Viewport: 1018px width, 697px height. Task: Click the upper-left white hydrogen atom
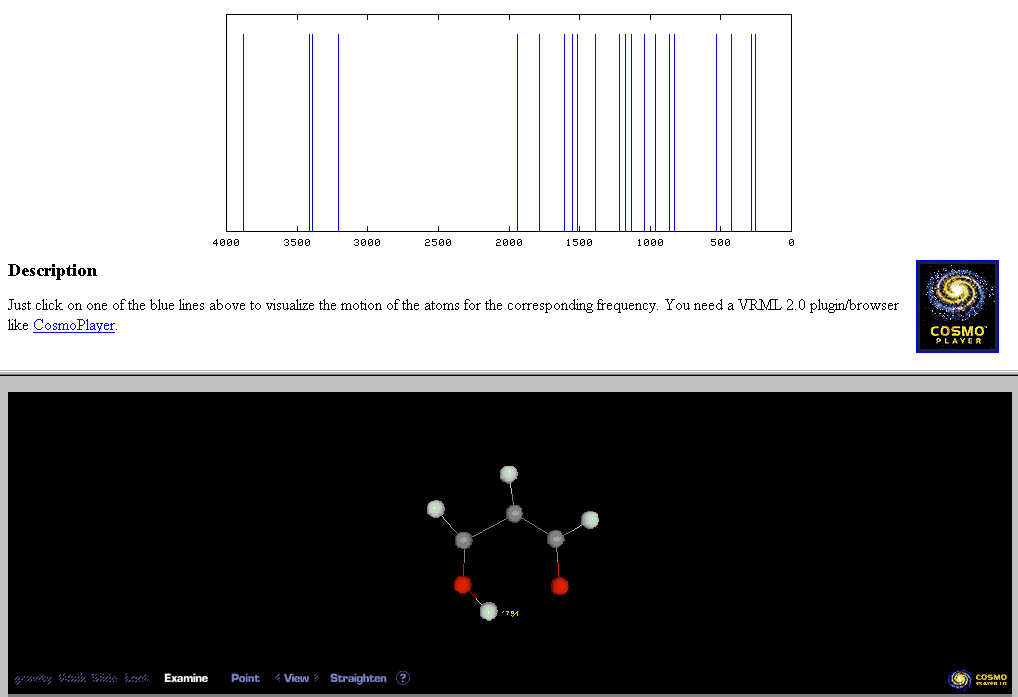click(436, 509)
